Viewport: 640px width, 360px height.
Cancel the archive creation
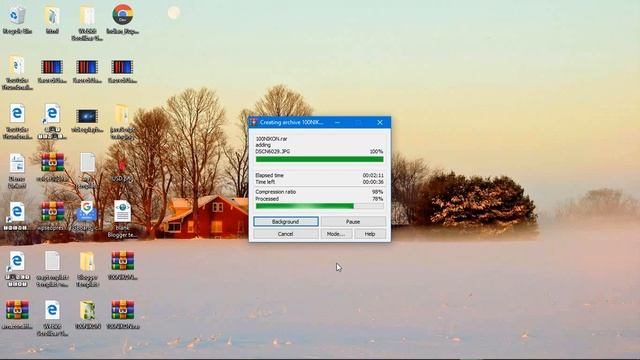point(286,234)
